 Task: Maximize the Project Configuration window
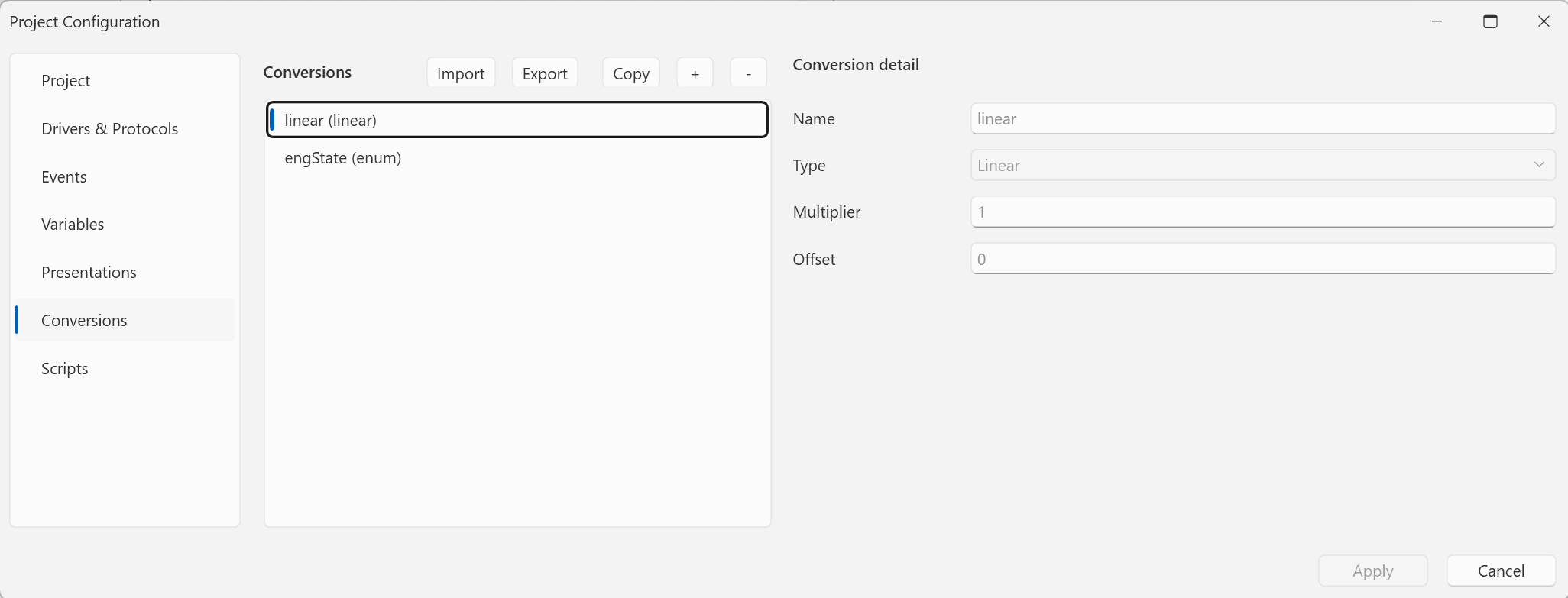point(1490,21)
